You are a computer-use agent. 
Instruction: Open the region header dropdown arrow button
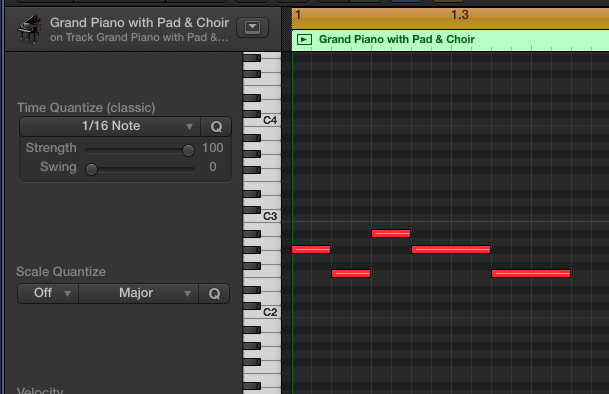252,27
